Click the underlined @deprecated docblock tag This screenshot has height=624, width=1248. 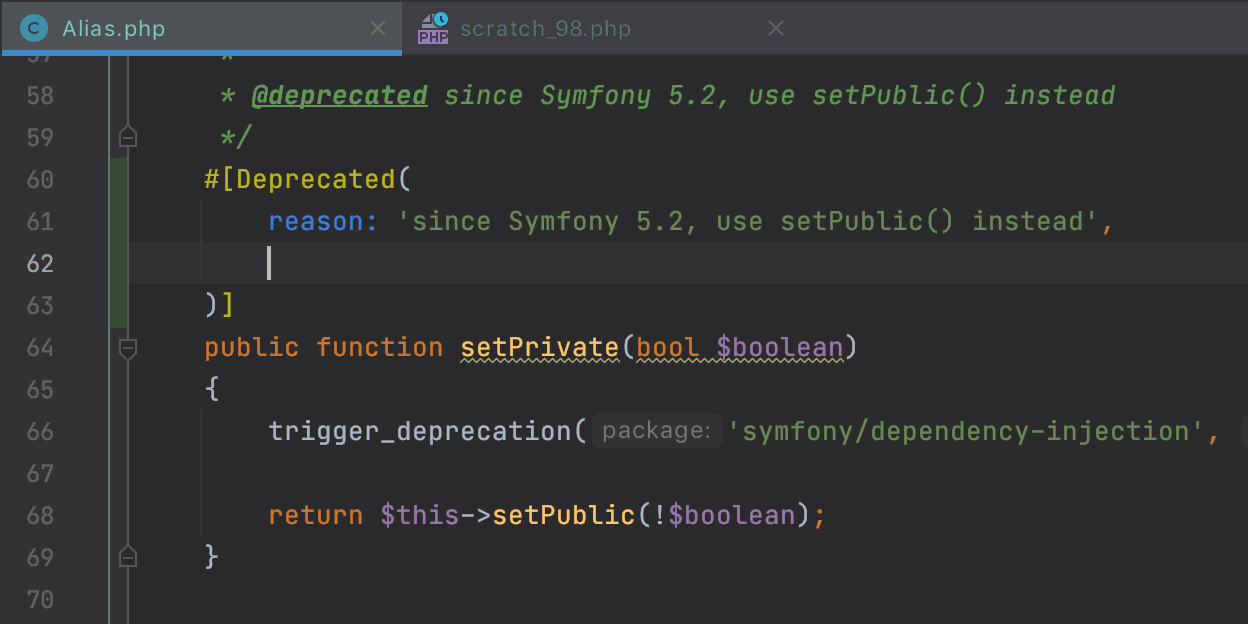340,94
